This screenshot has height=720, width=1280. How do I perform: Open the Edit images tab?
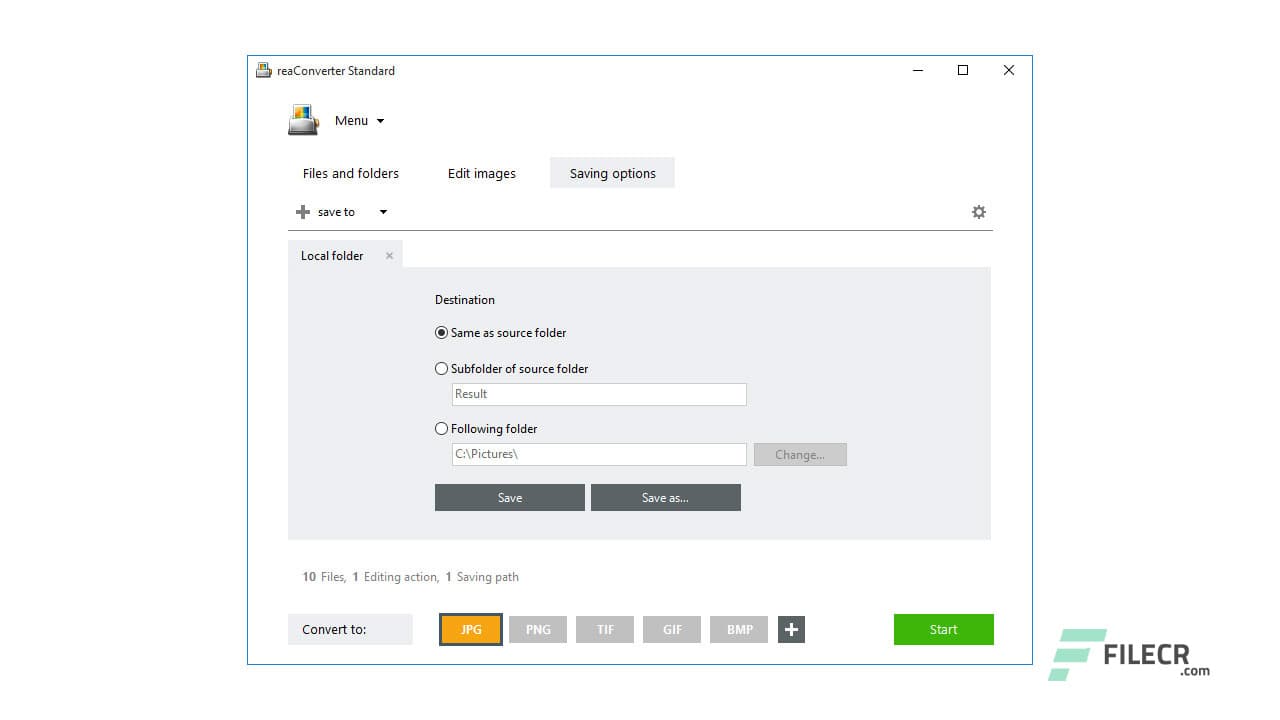[481, 173]
